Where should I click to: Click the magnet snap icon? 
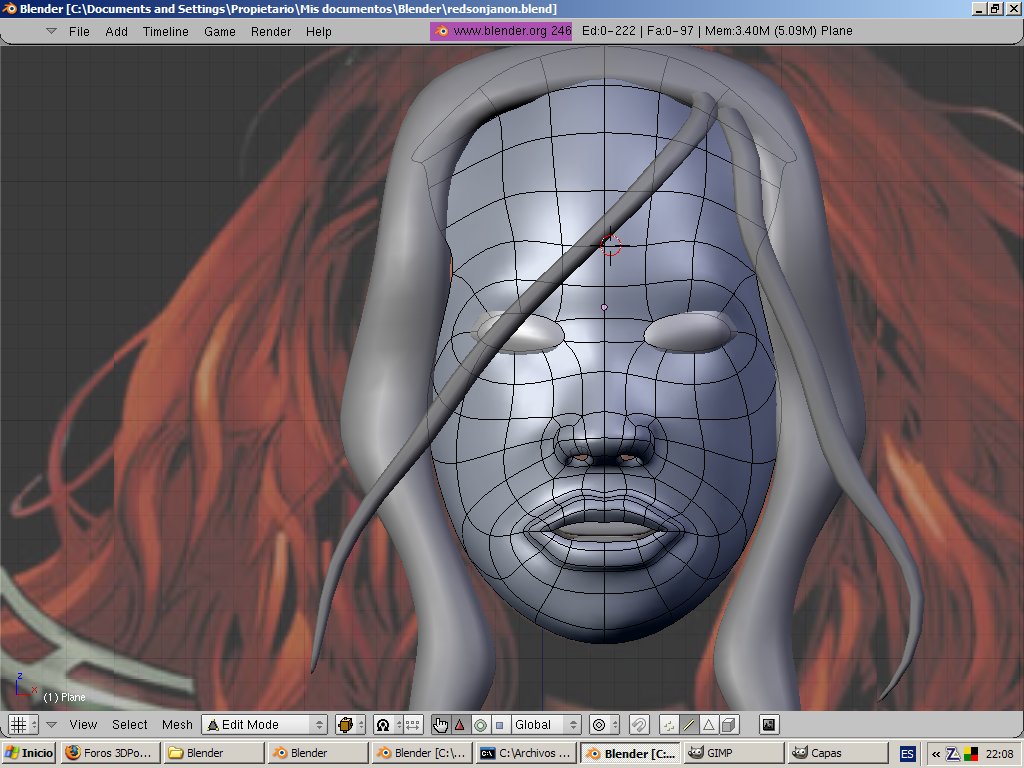coord(639,724)
